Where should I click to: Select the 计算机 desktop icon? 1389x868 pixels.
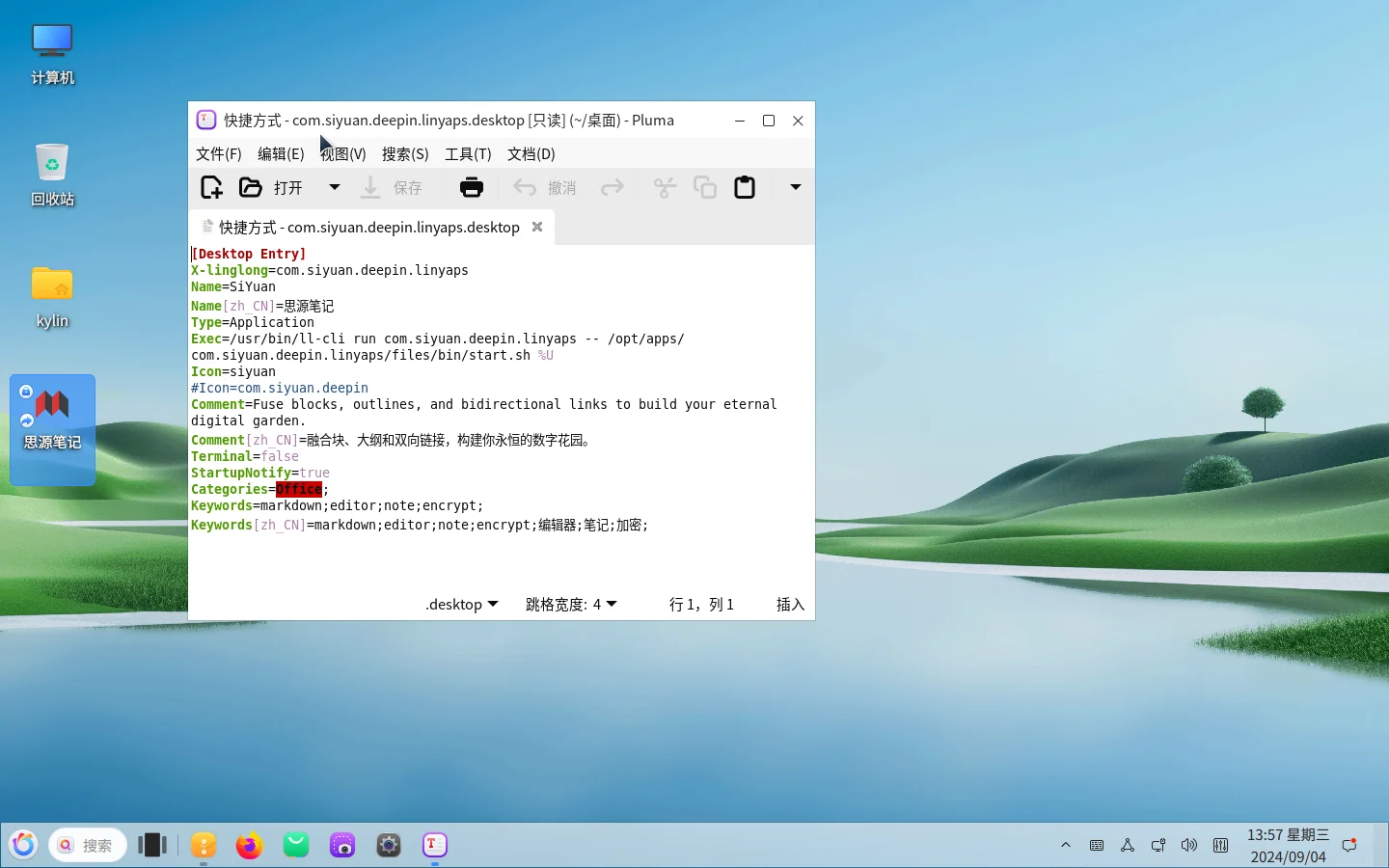[52, 54]
